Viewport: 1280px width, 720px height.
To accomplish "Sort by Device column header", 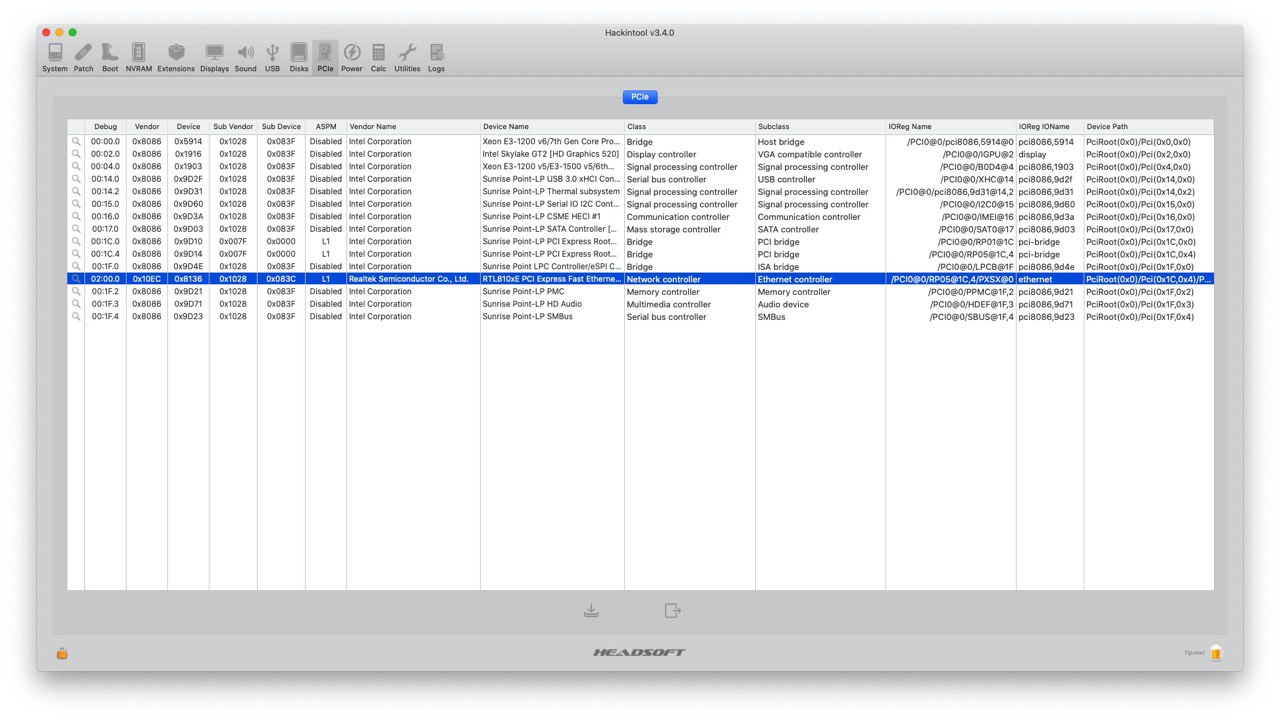I will coord(188,127).
